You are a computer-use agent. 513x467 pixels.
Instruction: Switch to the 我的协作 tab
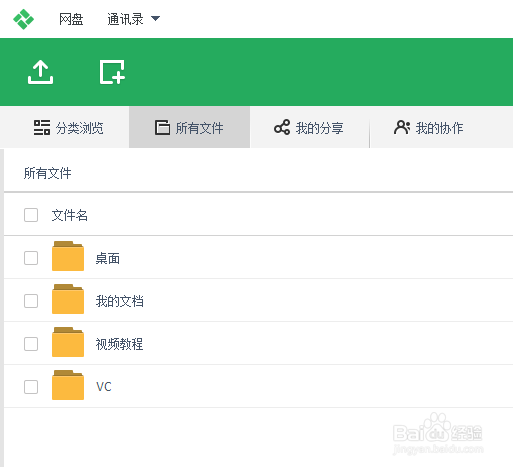click(x=429, y=127)
